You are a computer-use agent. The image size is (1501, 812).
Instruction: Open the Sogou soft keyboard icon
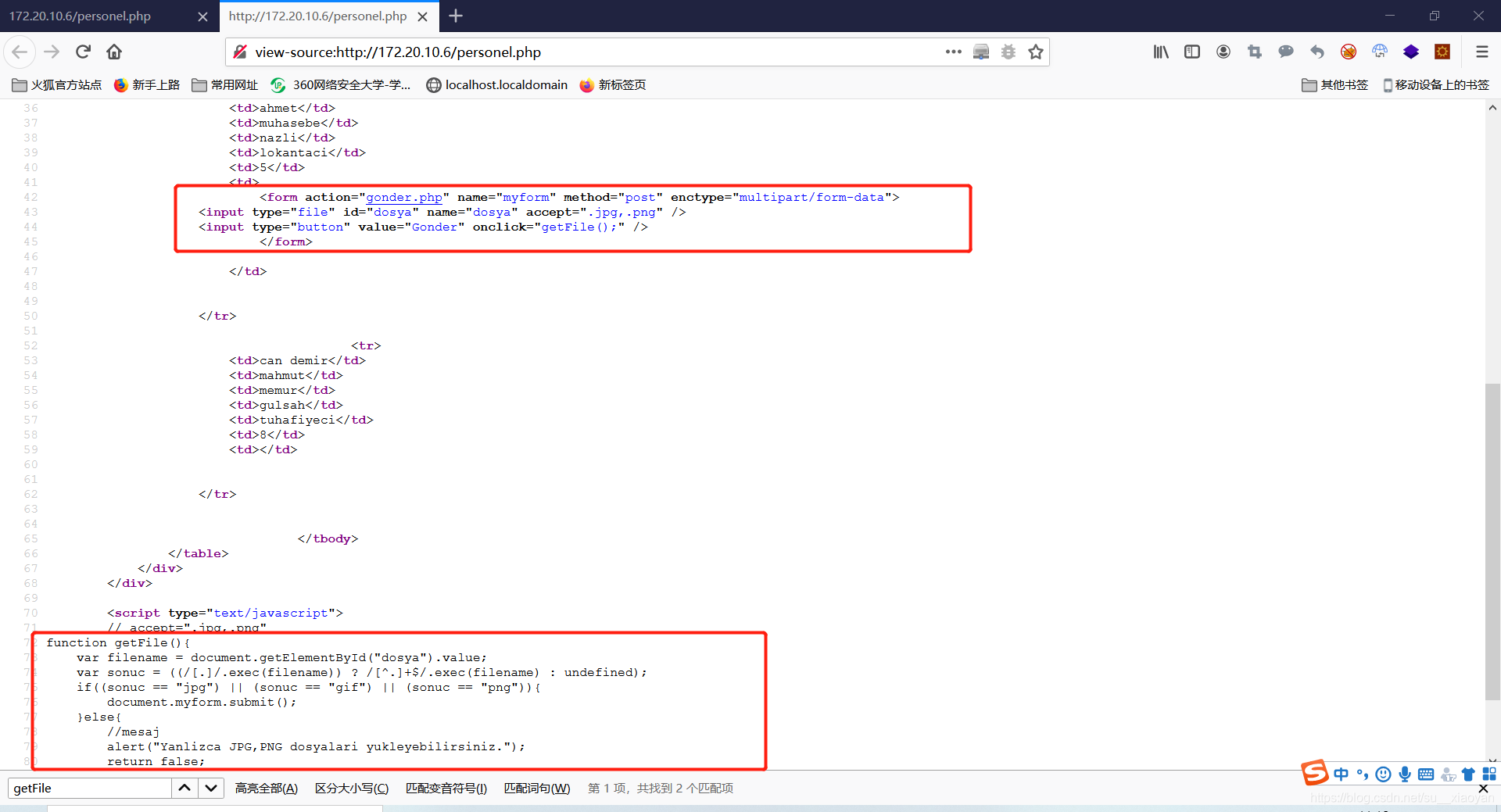1426,774
